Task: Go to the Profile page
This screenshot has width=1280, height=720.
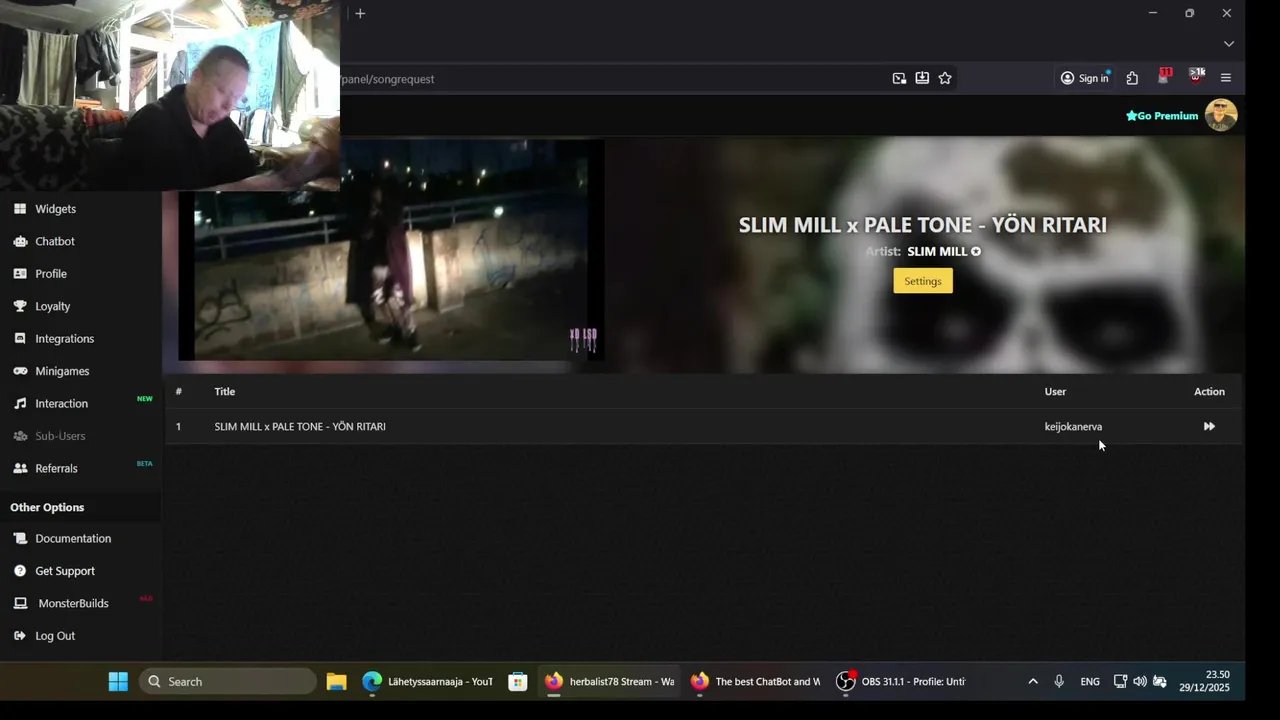Action: (51, 274)
